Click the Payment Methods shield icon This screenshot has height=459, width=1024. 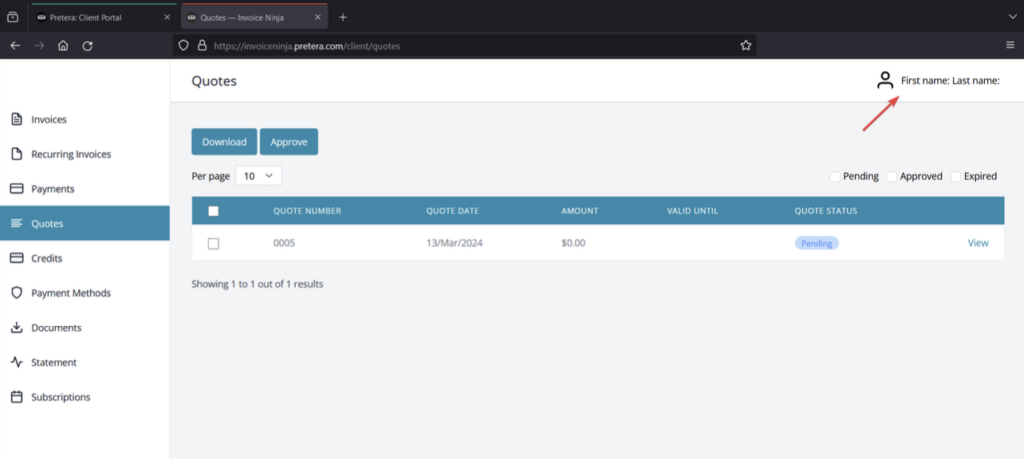tap(17, 293)
